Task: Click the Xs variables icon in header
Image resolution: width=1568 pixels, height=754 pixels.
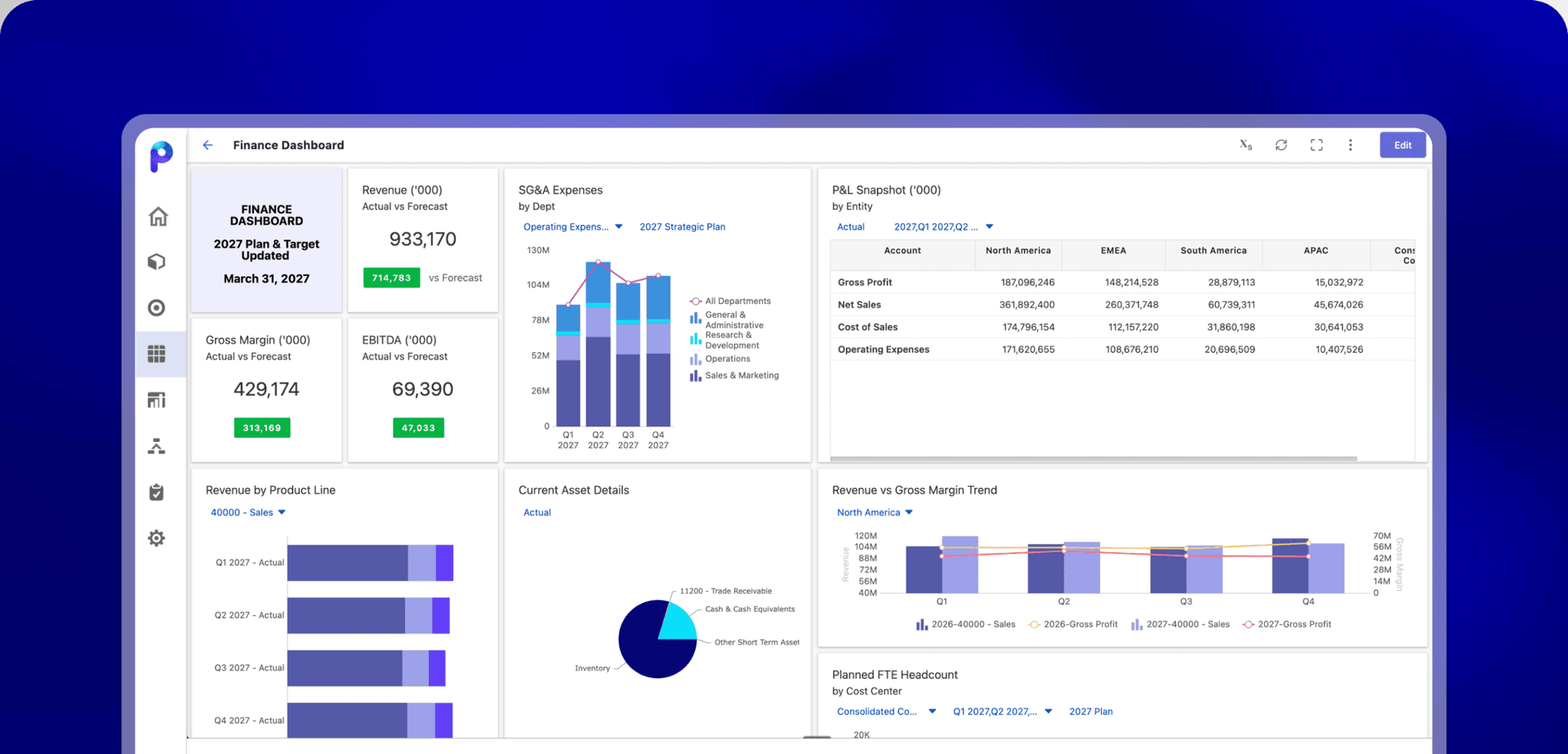Action: [x=1245, y=145]
